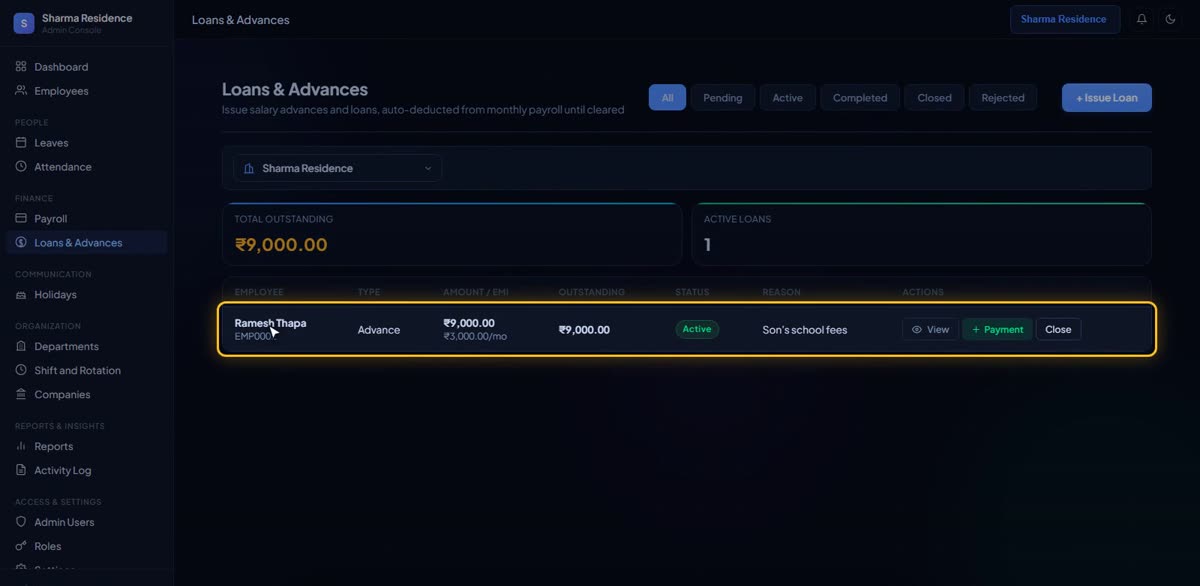The image size is (1200, 586).
Task: Open Employees via its people icon
Action: point(21,91)
